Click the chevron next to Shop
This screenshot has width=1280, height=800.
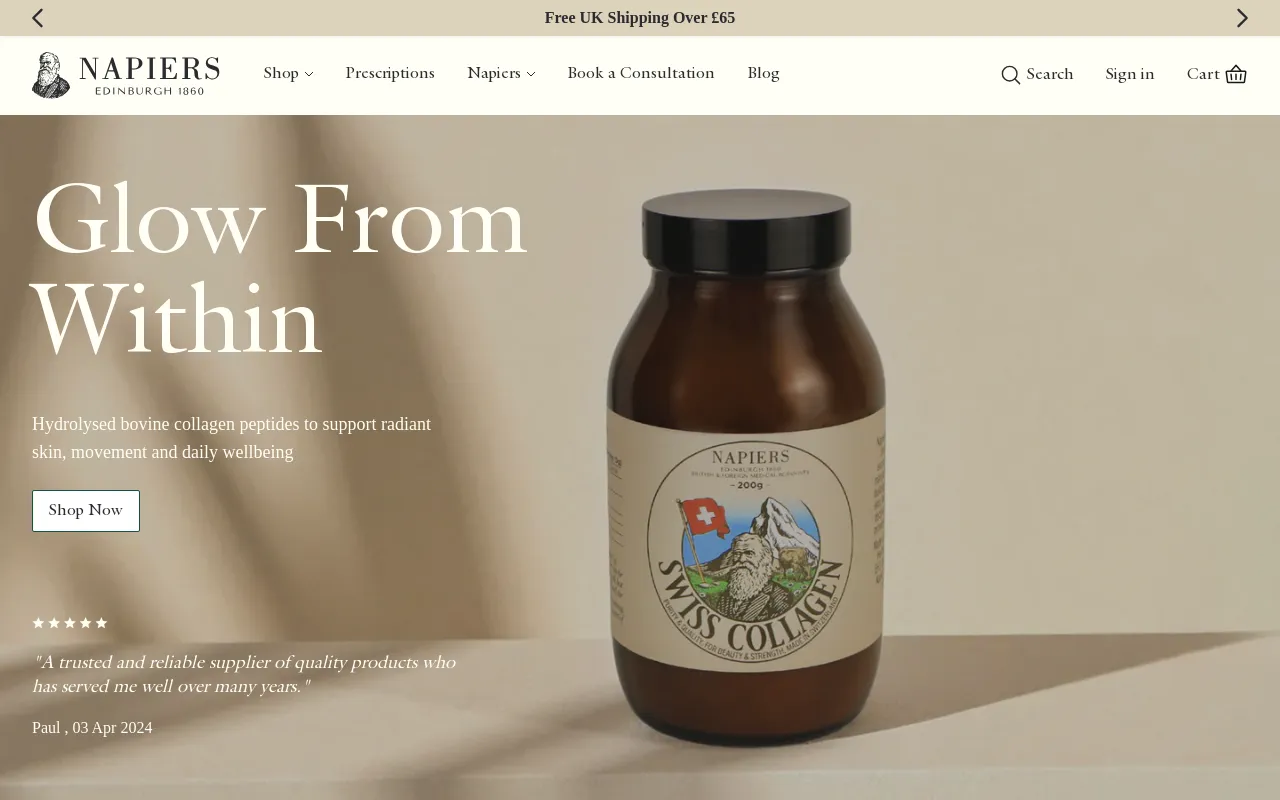point(309,74)
